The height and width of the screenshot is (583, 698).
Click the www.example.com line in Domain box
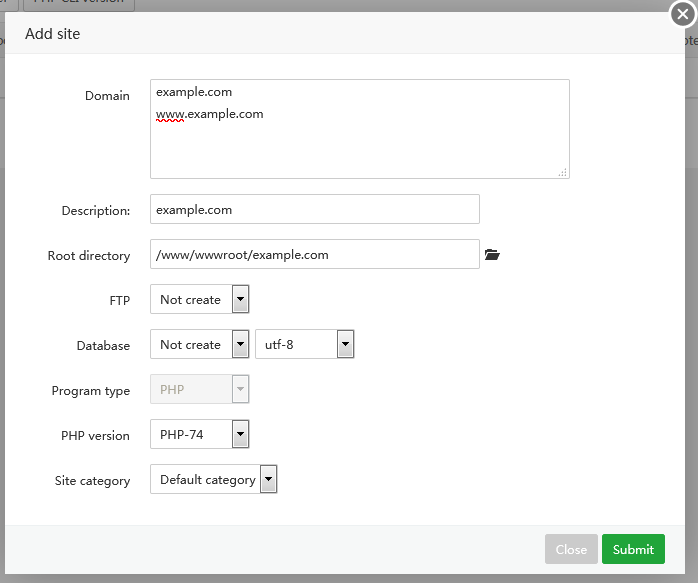(210, 114)
